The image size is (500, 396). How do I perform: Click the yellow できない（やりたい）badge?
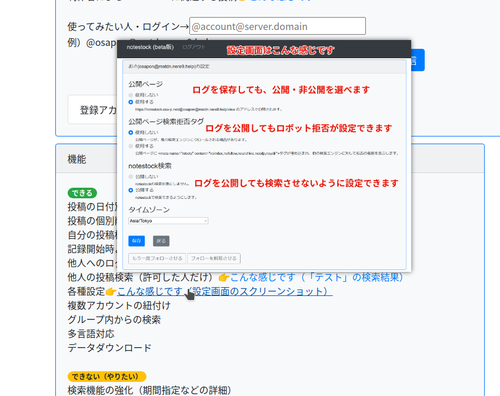click(x=107, y=377)
